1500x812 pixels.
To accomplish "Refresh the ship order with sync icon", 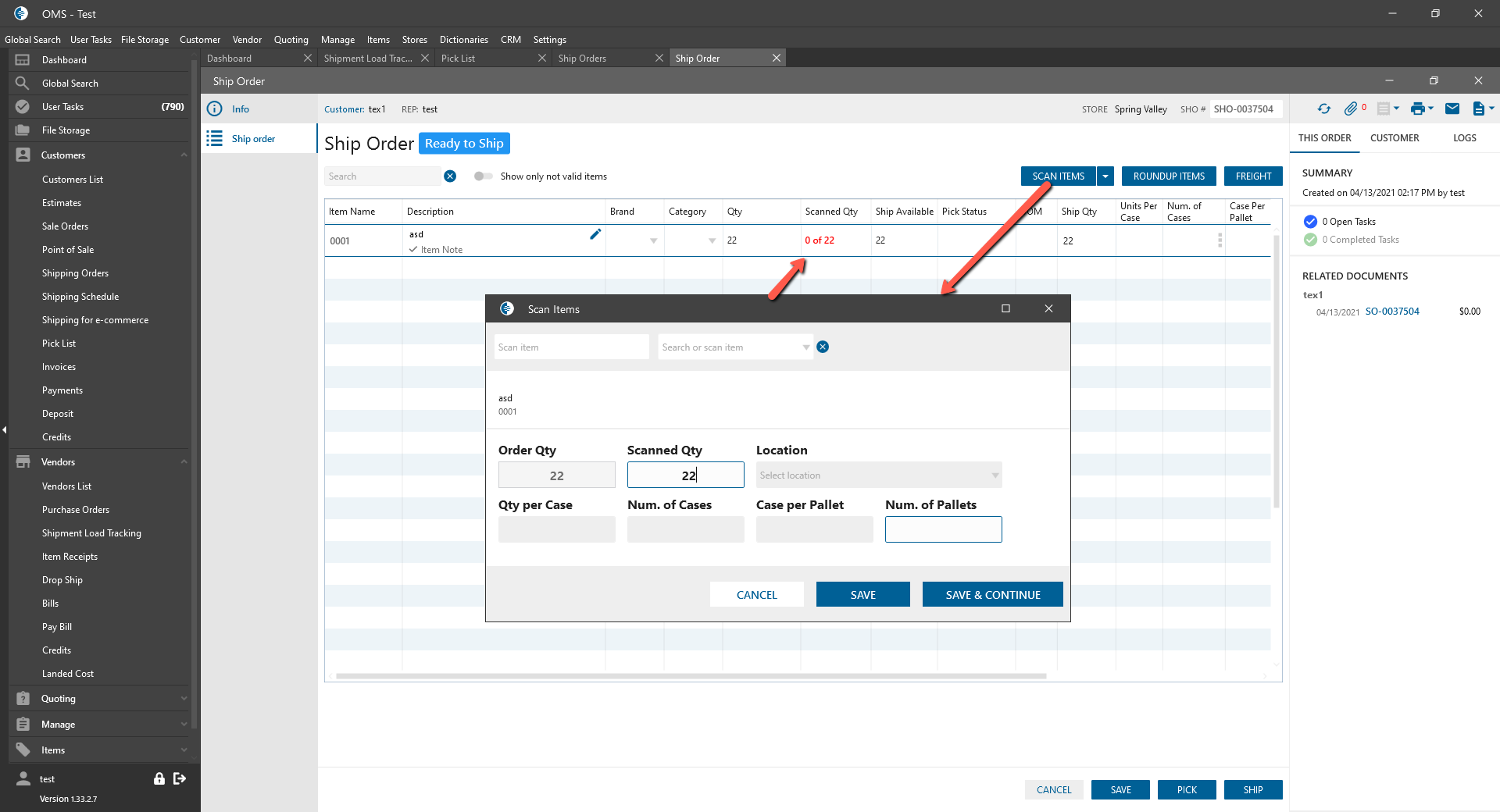I will coord(1323,109).
